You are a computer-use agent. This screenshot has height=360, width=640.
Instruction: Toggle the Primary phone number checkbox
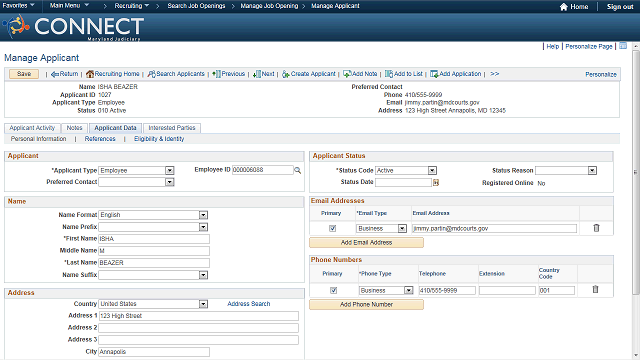333,290
